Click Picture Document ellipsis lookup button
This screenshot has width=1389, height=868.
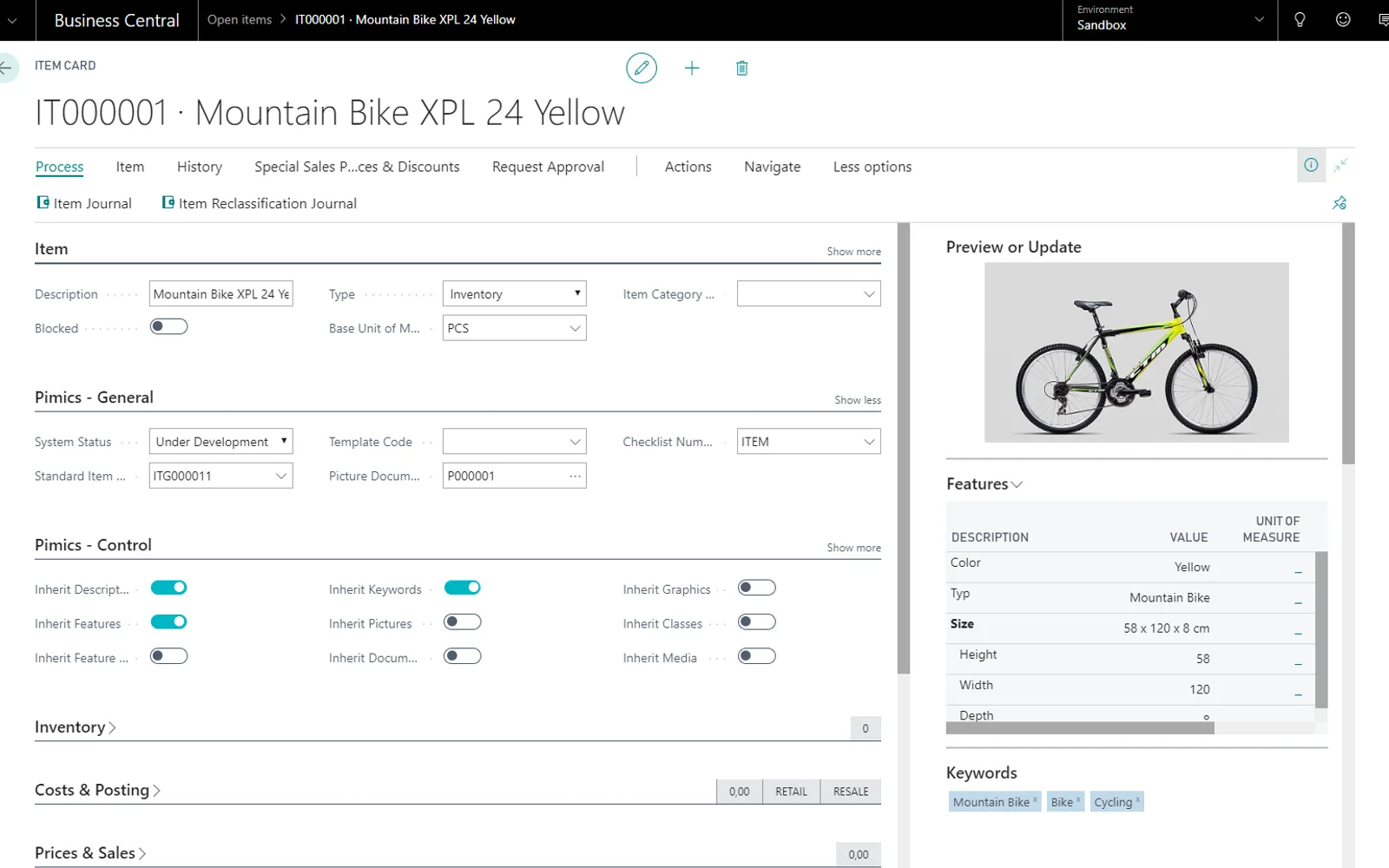[575, 476]
